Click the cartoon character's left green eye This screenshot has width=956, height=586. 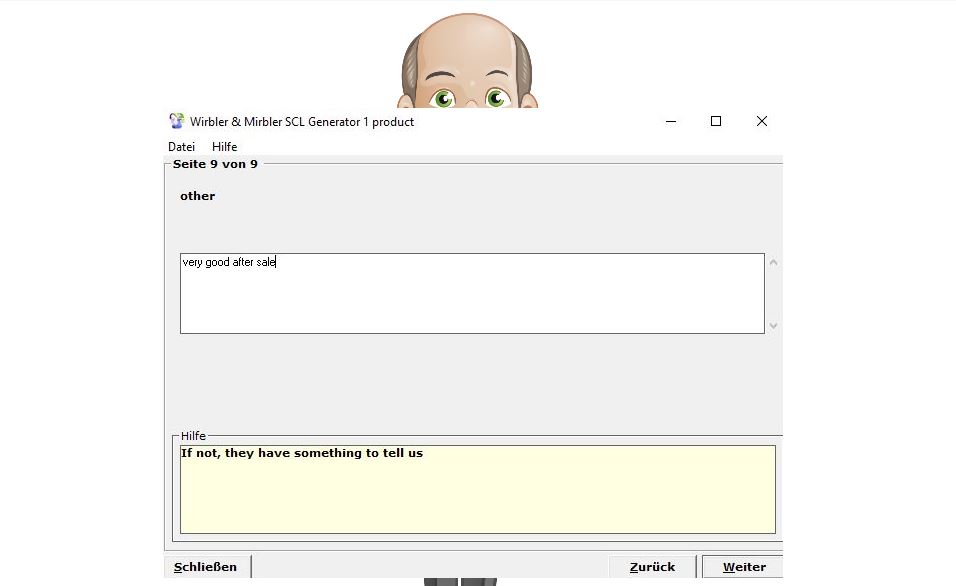(x=444, y=98)
